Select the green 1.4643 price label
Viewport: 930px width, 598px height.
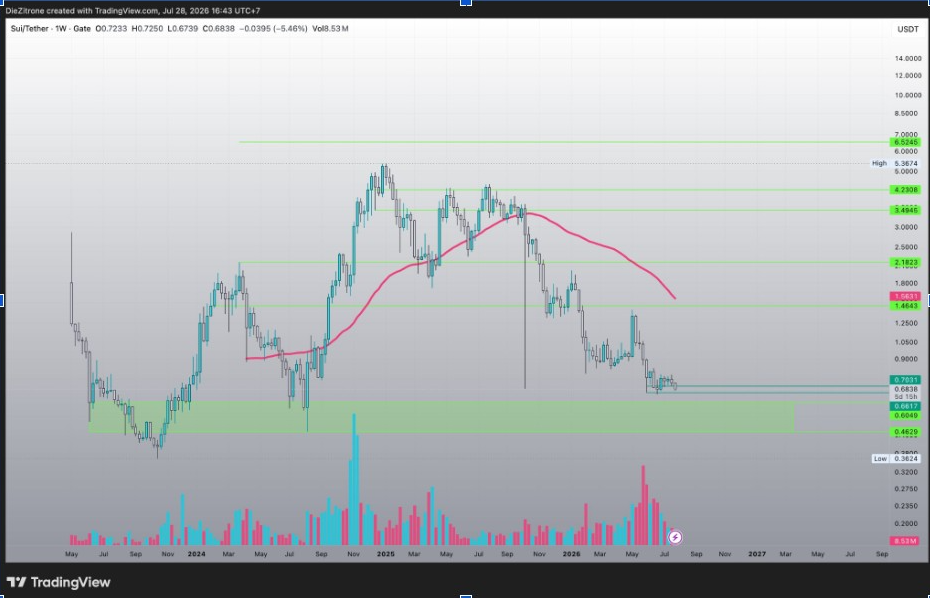tap(904, 306)
